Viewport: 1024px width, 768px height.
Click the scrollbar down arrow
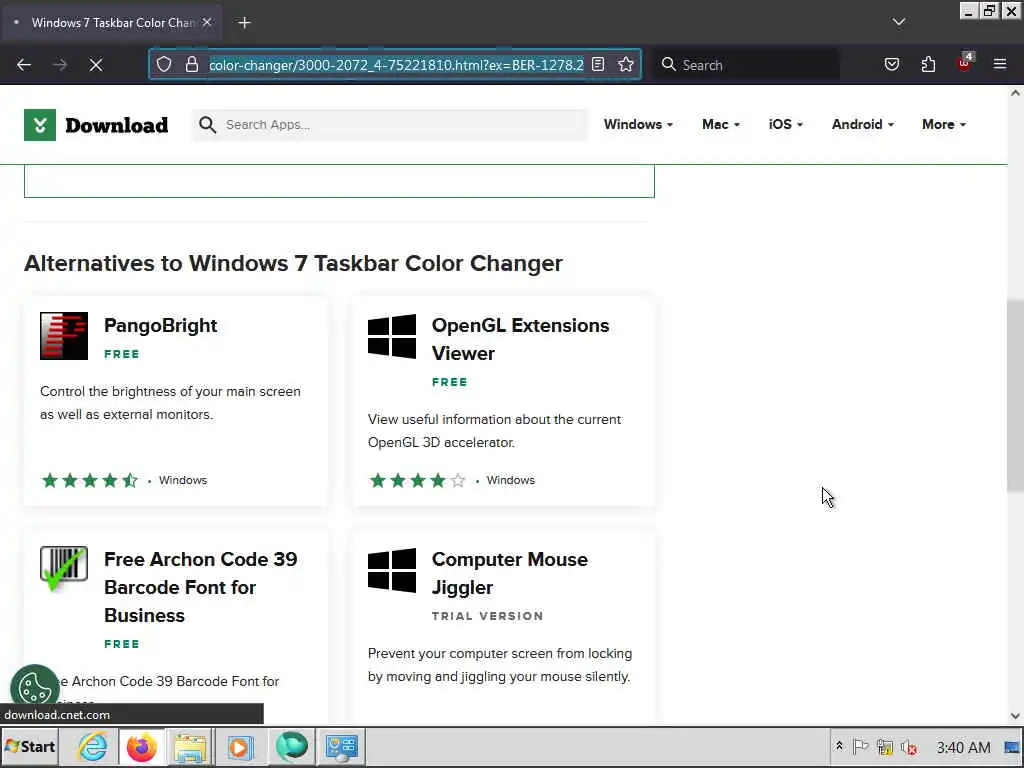click(1015, 716)
